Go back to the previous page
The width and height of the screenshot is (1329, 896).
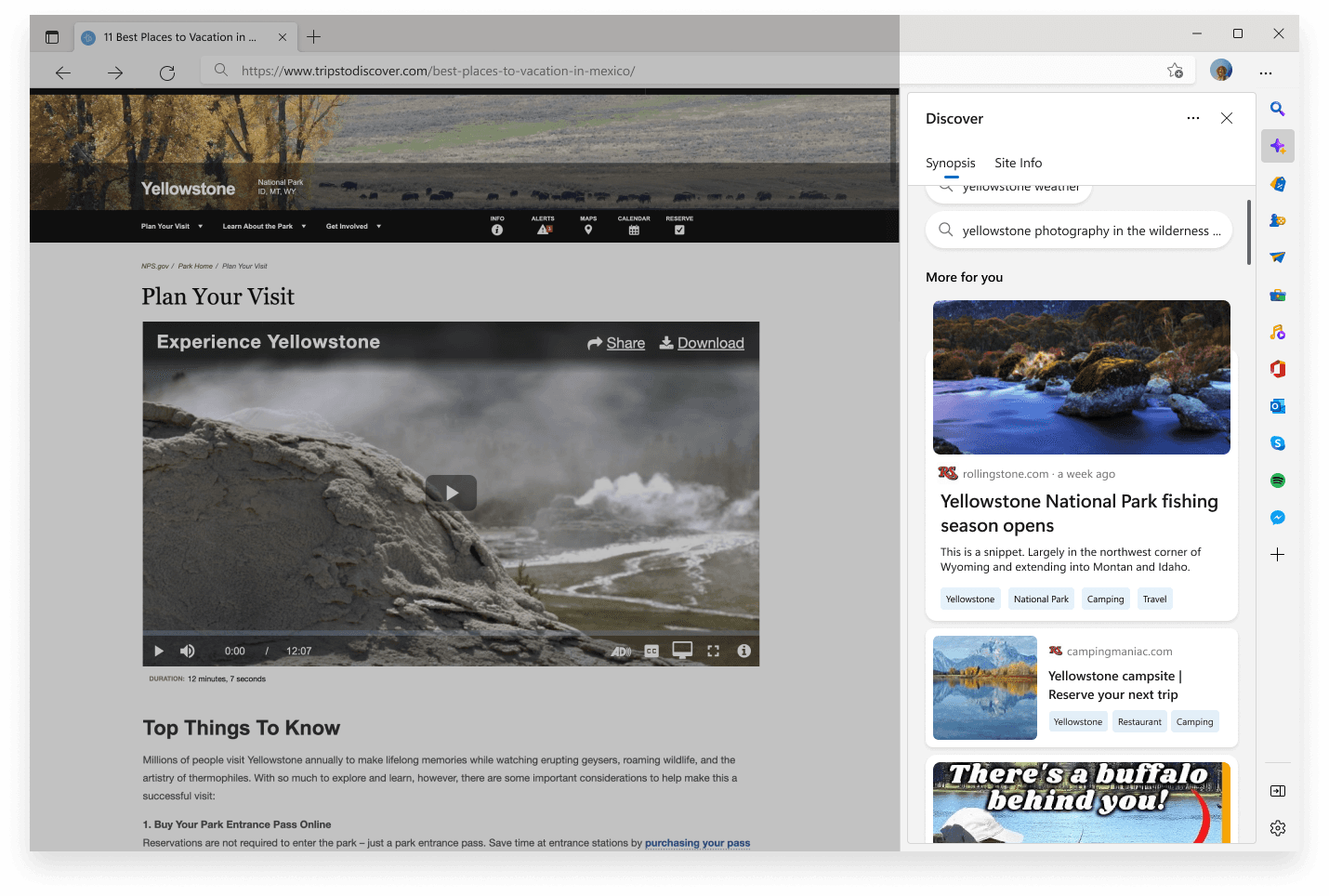63,72
